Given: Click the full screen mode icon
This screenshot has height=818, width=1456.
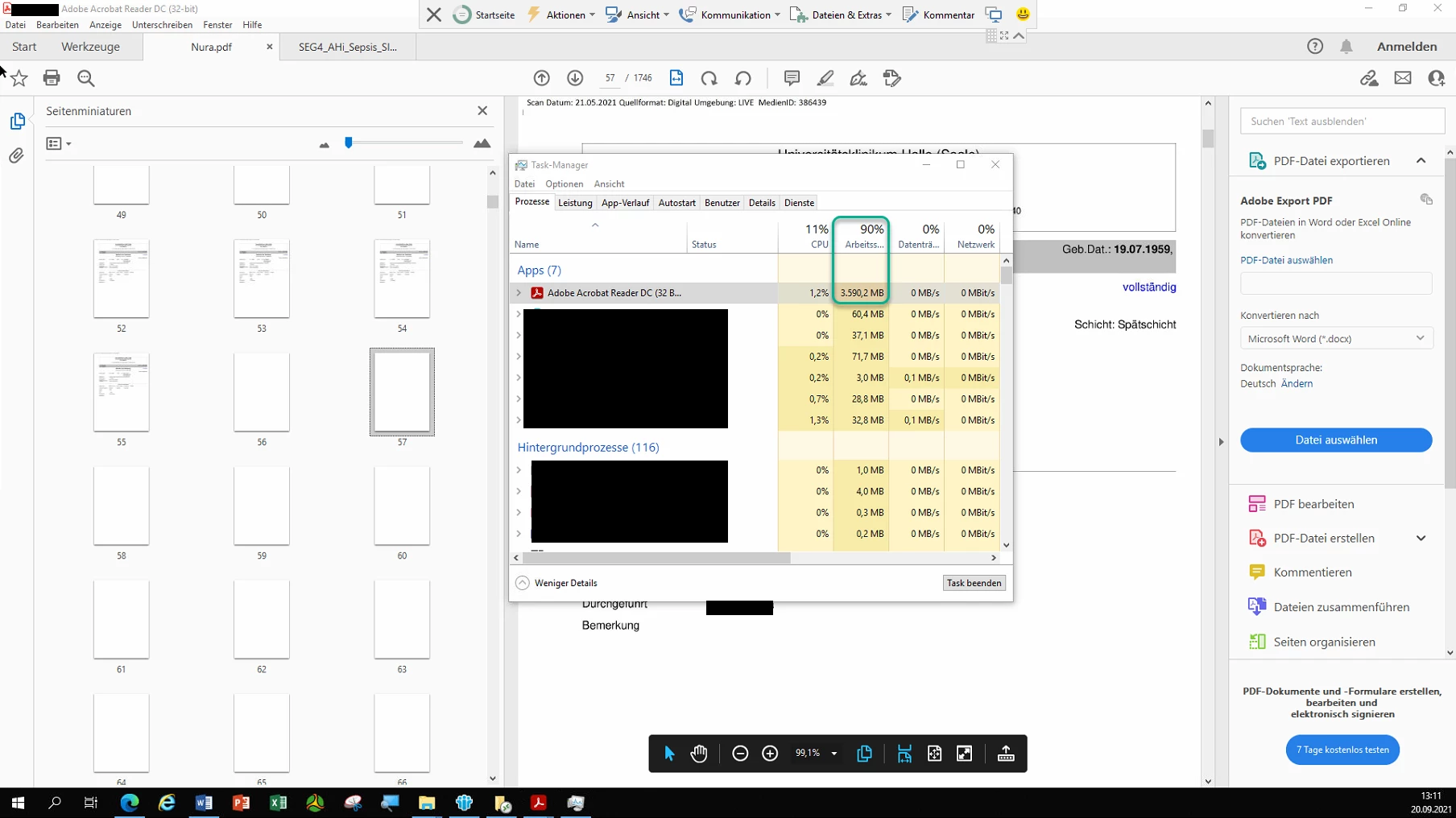Looking at the screenshot, I should pos(964,754).
